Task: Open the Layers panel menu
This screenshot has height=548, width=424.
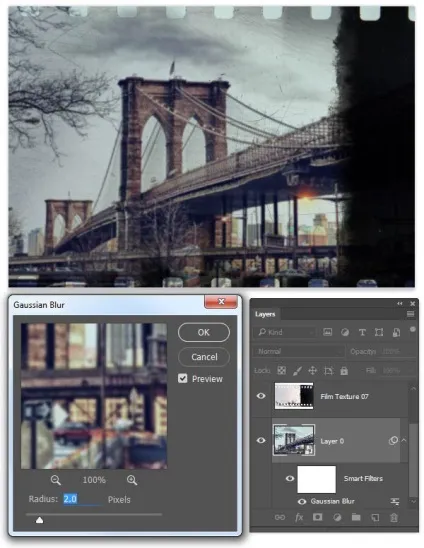Action: point(410,314)
